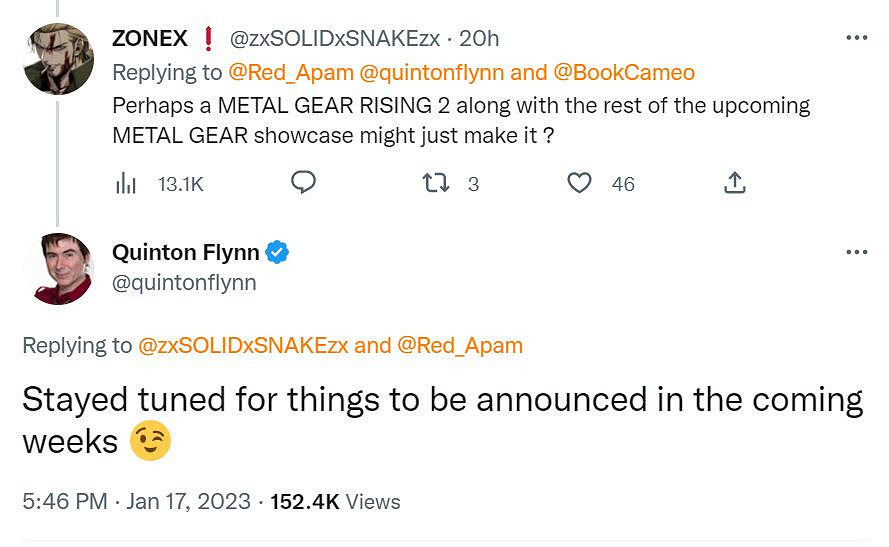Image resolution: width=889 pixels, height=547 pixels.
Task: Open view analytics bar chart icon
Action: pos(126,183)
